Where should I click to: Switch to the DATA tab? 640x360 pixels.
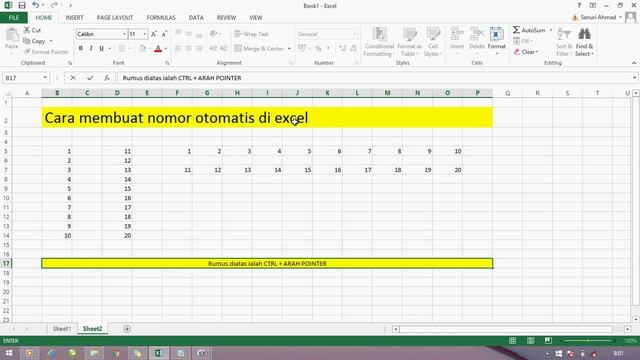(196, 18)
